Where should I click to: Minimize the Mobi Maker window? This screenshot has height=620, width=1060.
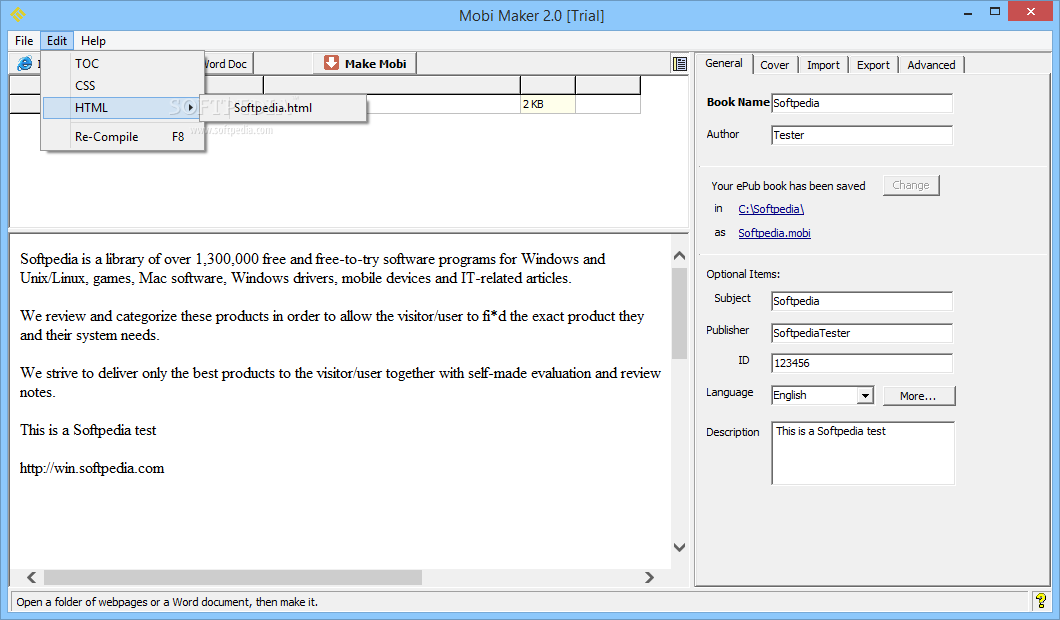(968, 12)
